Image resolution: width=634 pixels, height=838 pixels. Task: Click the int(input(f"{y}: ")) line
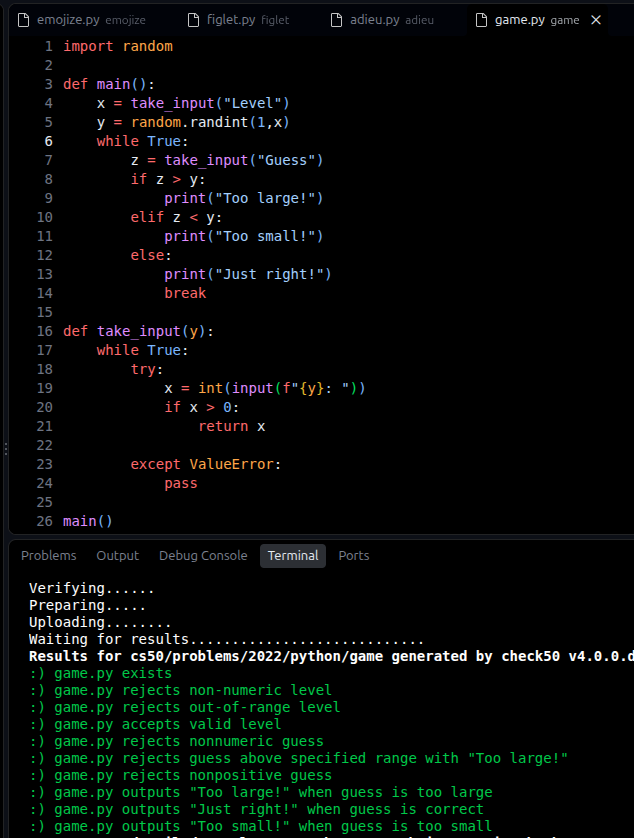(x=265, y=389)
